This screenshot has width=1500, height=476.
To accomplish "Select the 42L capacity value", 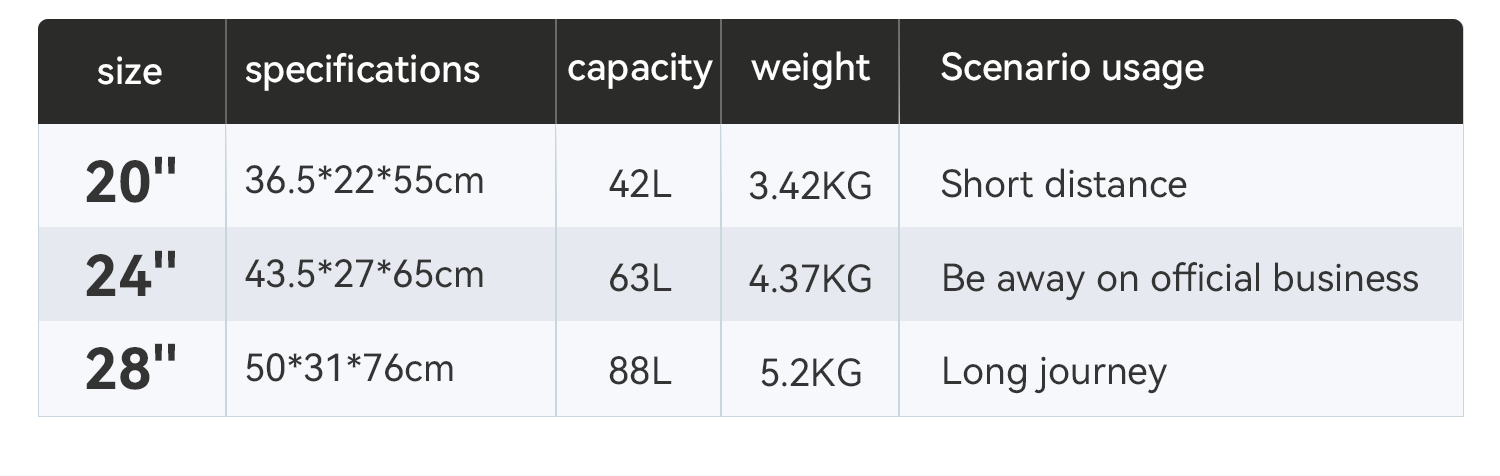I will click(x=639, y=185).
